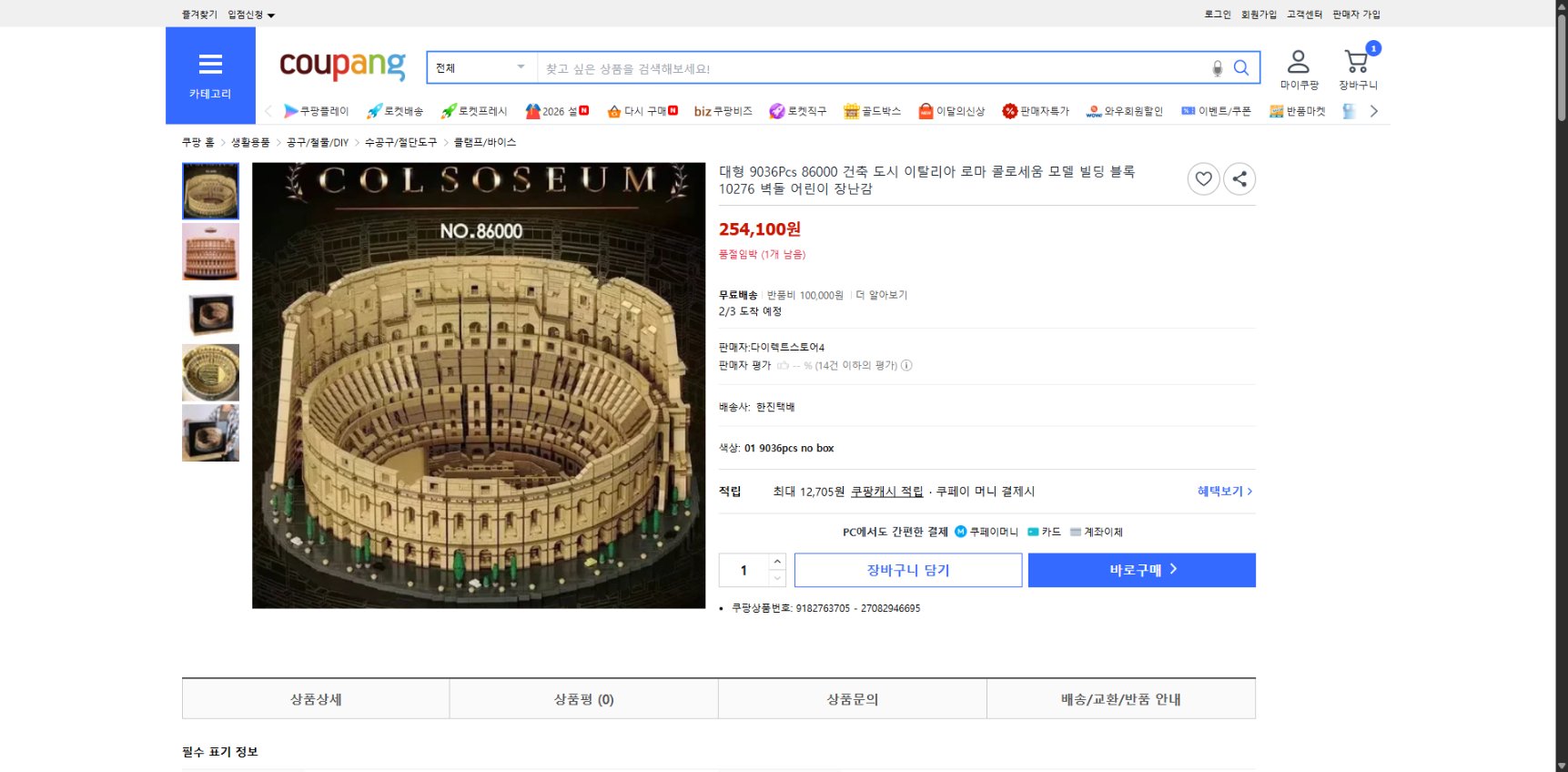Open the category hamburger menu
Image resolution: width=1568 pixels, height=772 pixels.
click(x=210, y=65)
